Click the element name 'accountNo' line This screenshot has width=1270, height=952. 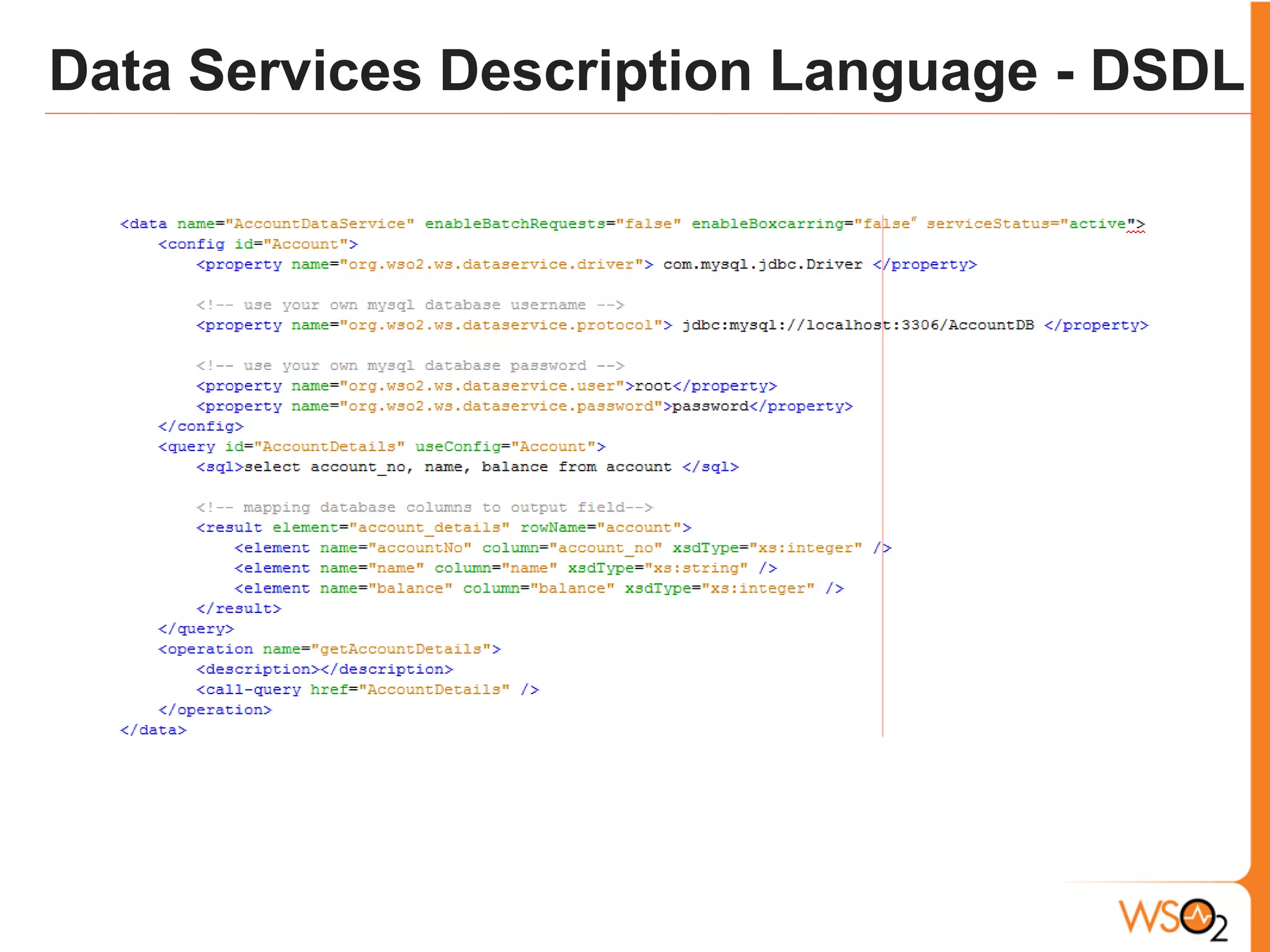tap(563, 549)
